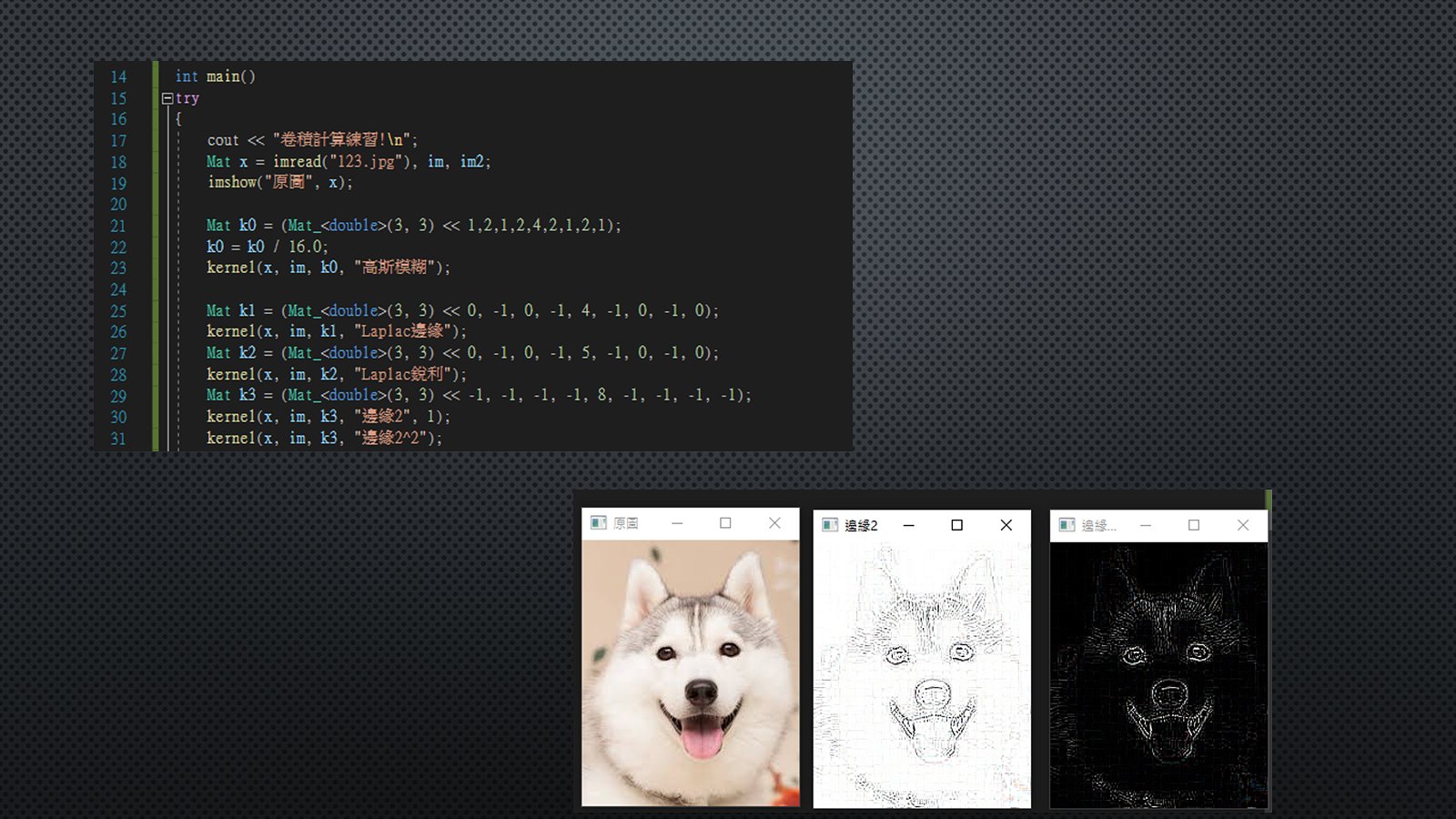Screen dimensions: 1456x819
Task: Click the Mat k0 declaration line
Action: [413, 225]
